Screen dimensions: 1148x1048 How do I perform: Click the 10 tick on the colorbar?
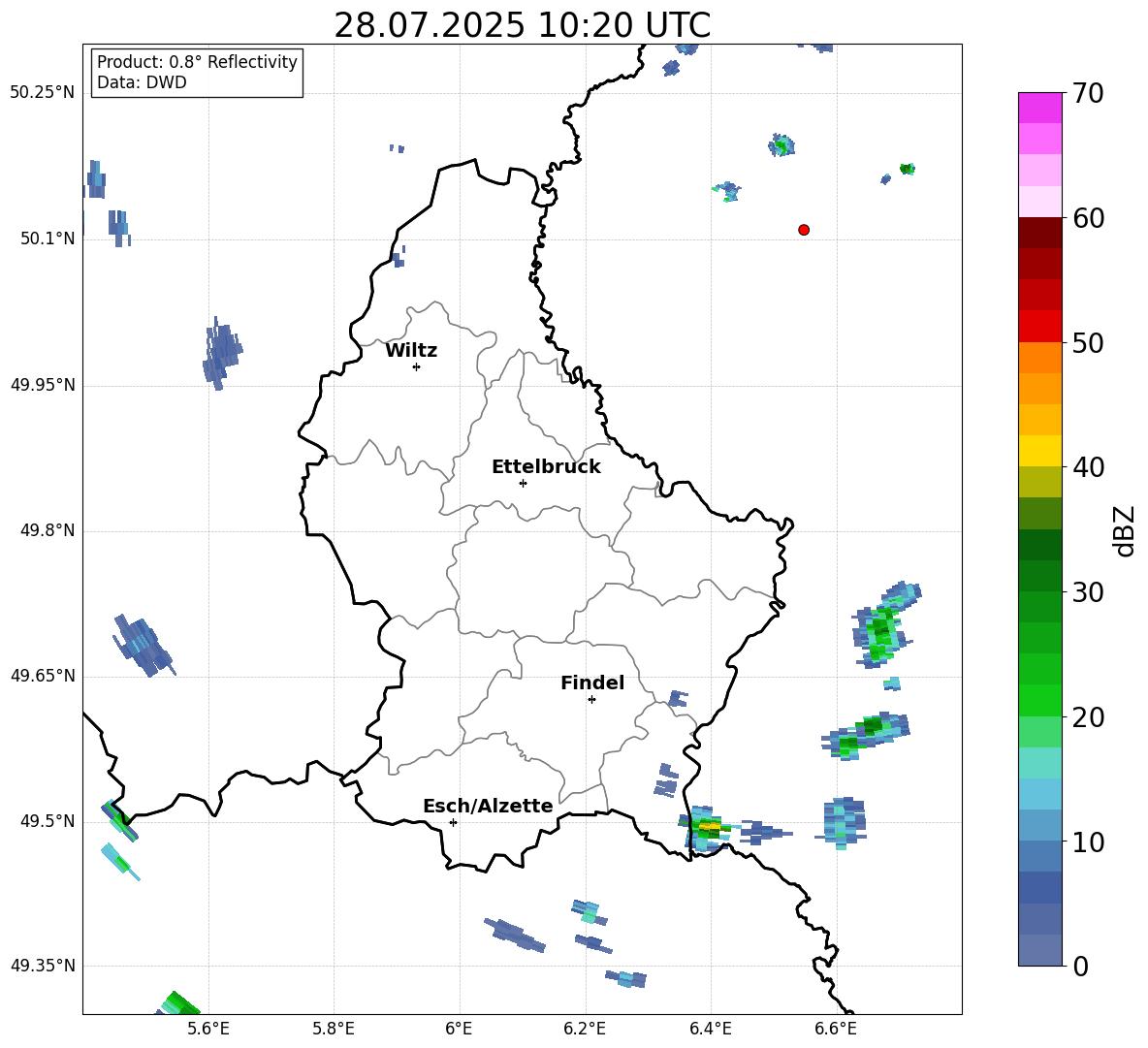point(1088,842)
